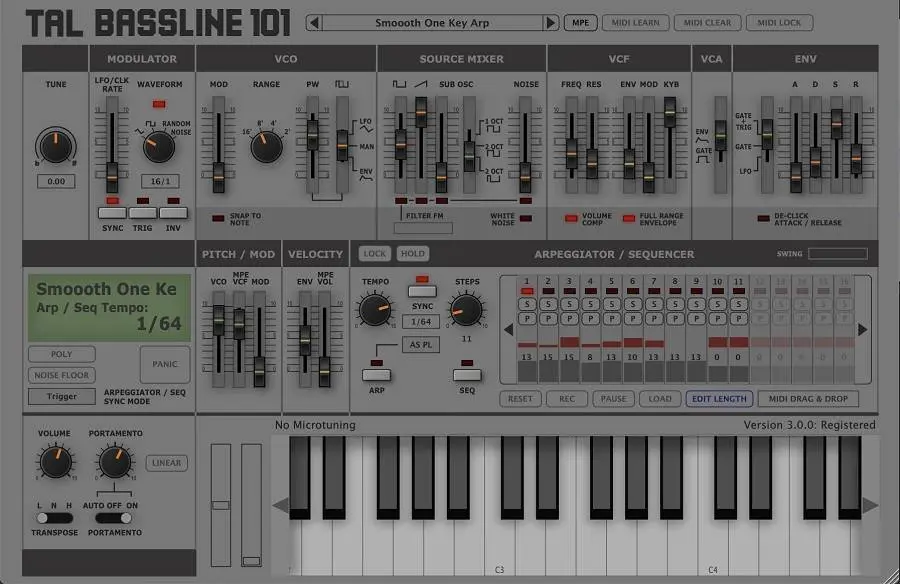Click the TUNE knob
Screen dimensions: 900x584
tap(56, 146)
